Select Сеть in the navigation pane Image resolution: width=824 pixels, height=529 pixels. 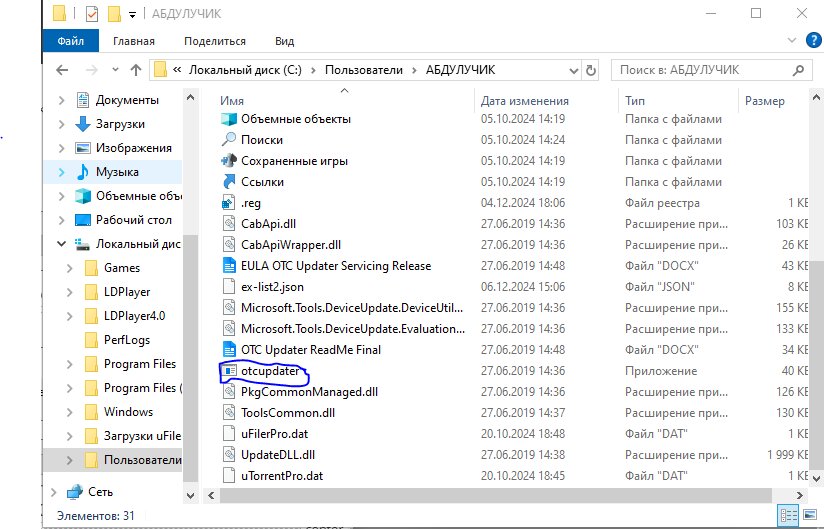click(100, 492)
